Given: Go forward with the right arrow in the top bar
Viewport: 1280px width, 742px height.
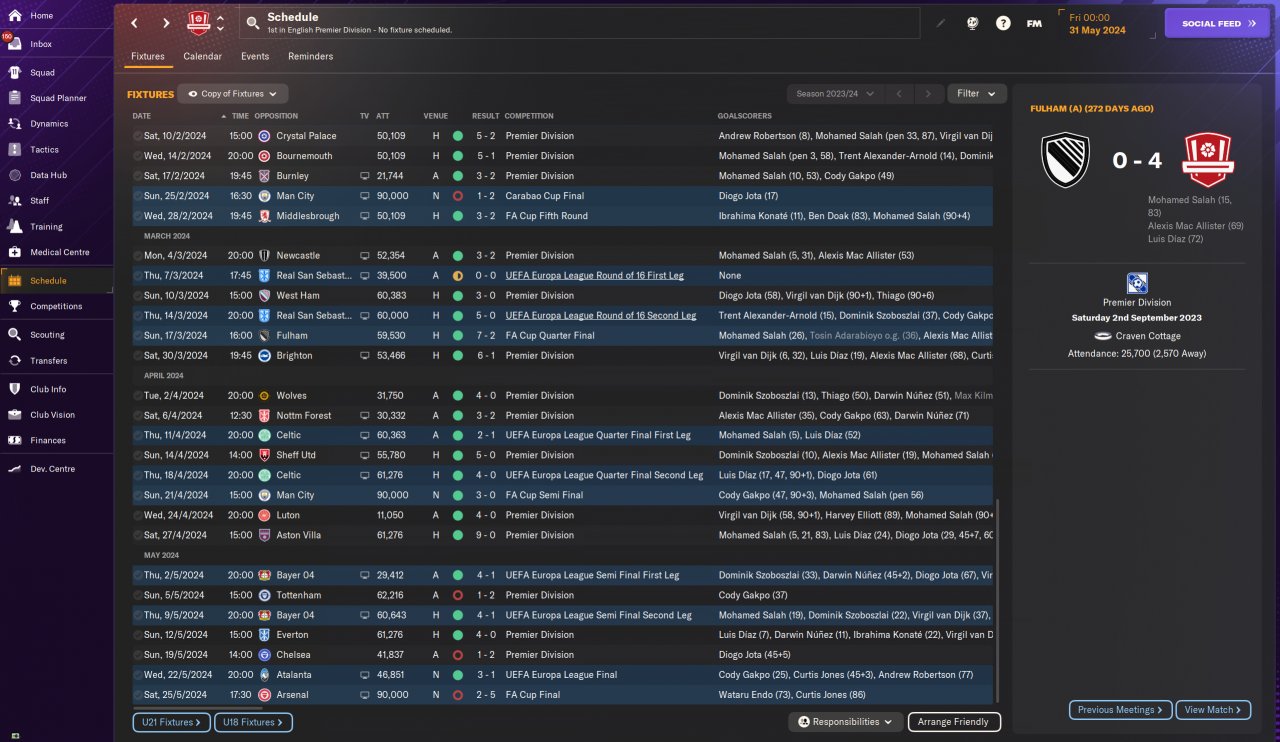Looking at the screenshot, I should point(166,23).
